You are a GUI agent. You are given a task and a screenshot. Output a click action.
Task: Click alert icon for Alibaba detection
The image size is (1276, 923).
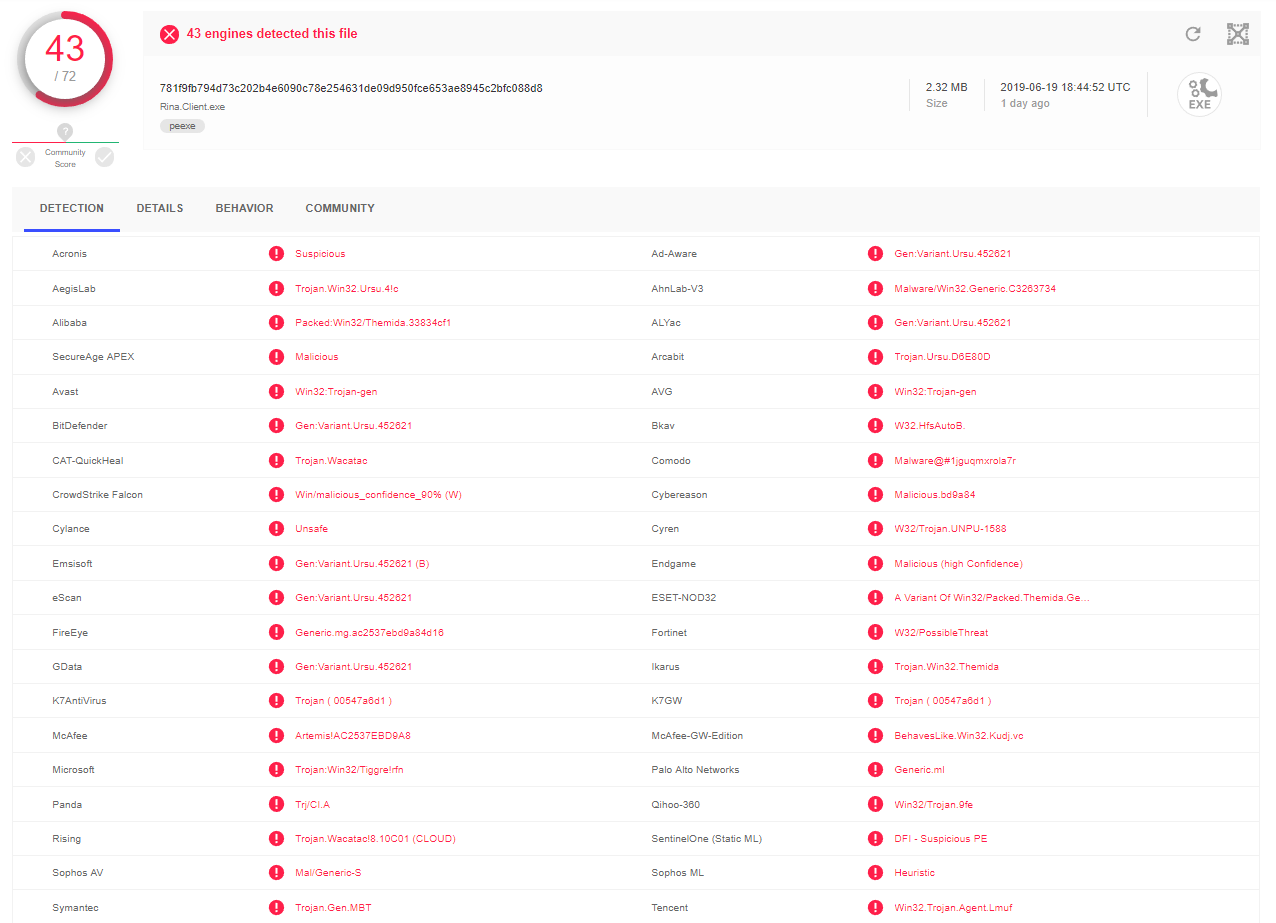pos(276,323)
